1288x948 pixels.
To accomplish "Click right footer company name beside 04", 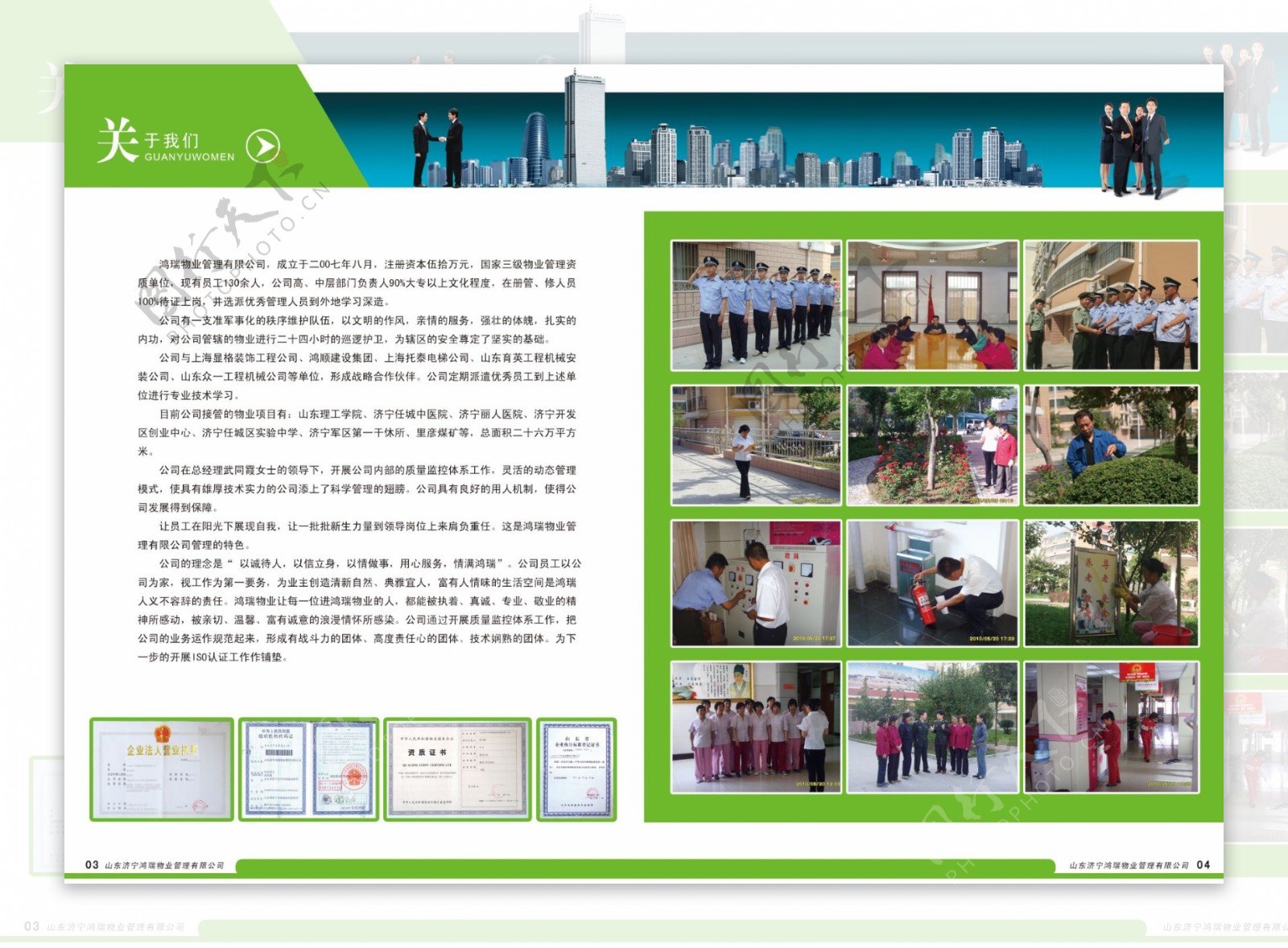I will 1129,865.
